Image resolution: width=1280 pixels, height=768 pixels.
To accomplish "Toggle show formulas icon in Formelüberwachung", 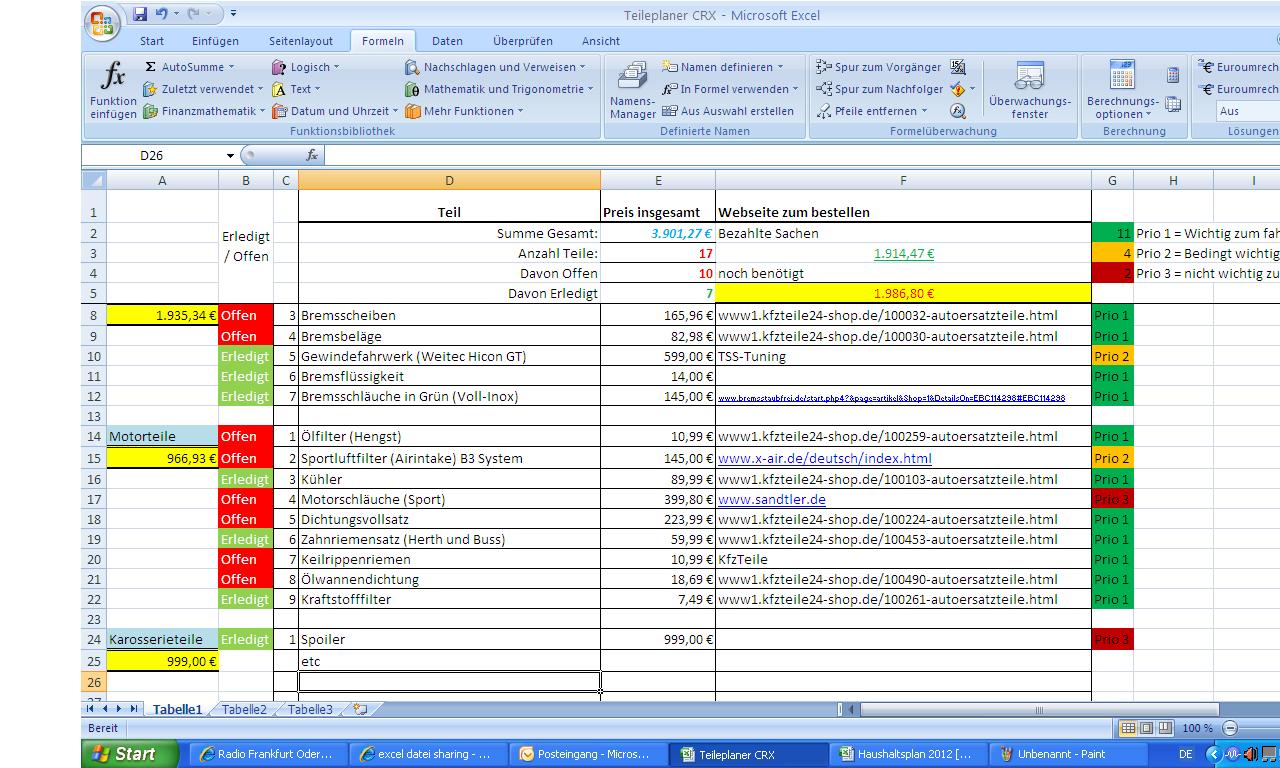I will 958,67.
